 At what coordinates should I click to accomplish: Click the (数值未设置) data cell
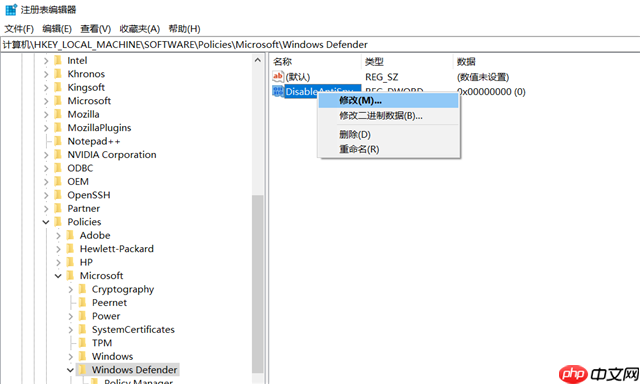483,77
